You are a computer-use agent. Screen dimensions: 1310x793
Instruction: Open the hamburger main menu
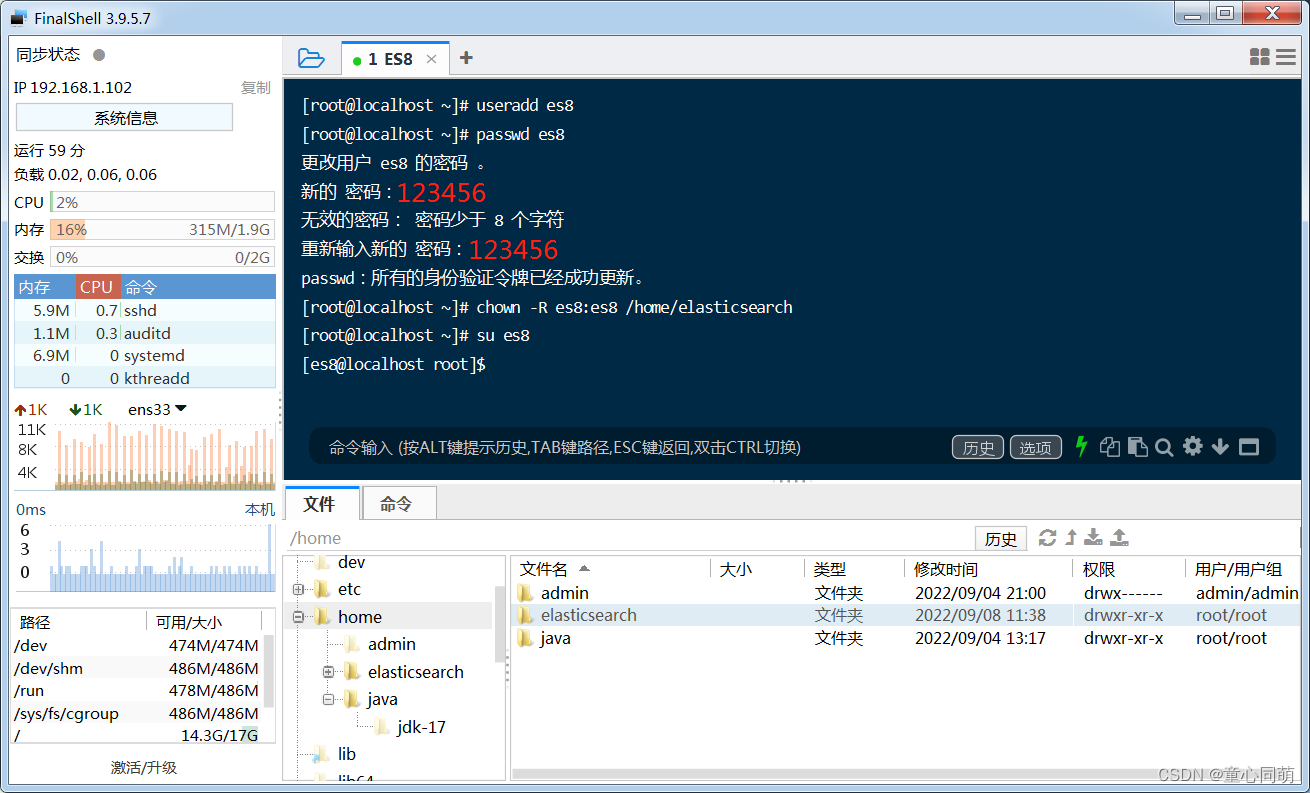1286,58
